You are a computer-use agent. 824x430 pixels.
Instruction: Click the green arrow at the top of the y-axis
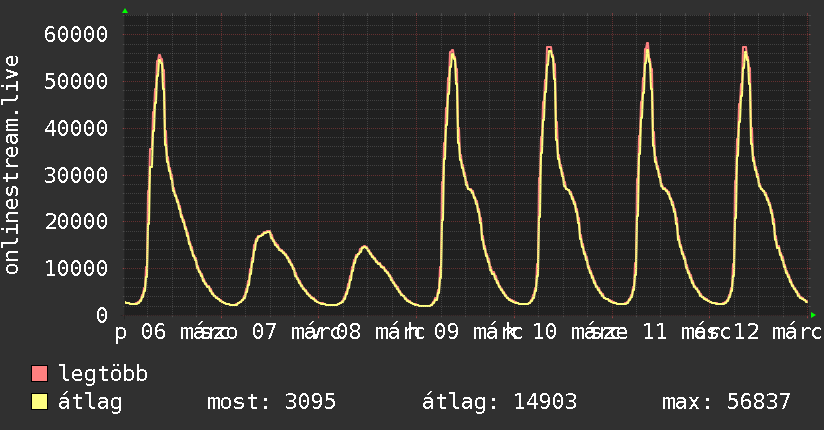[x=125, y=11]
